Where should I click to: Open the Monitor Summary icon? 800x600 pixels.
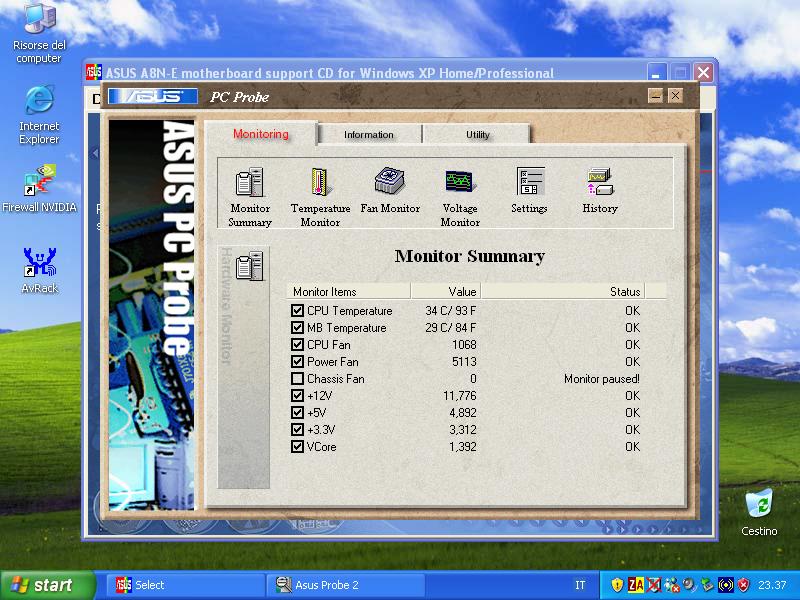[x=249, y=182]
